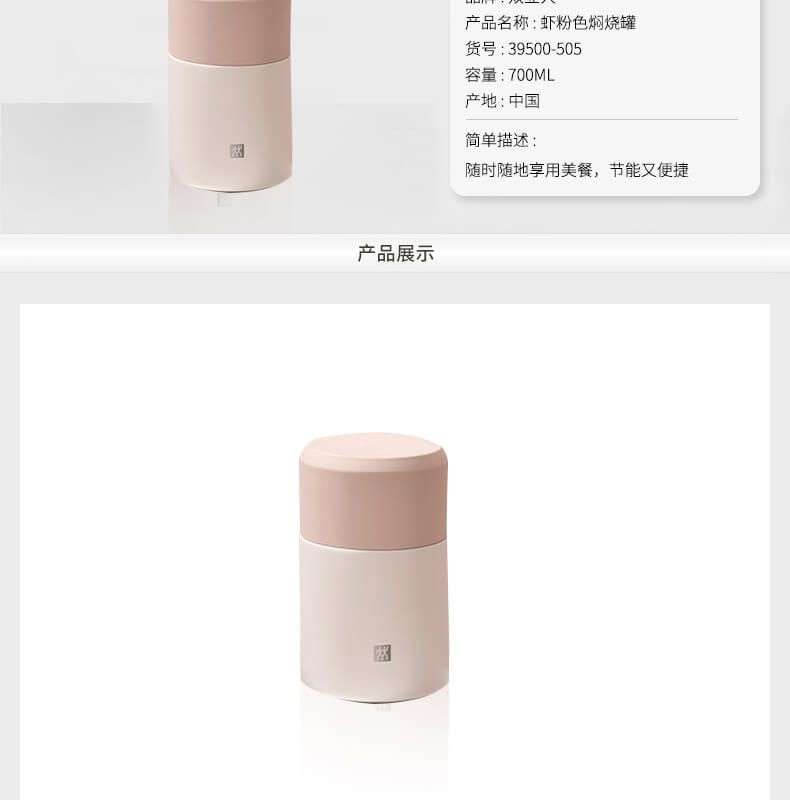Click the dark pink lid of the upper jar
The height and width of the screenshot is (800, 790).
[x=230, y=31]
